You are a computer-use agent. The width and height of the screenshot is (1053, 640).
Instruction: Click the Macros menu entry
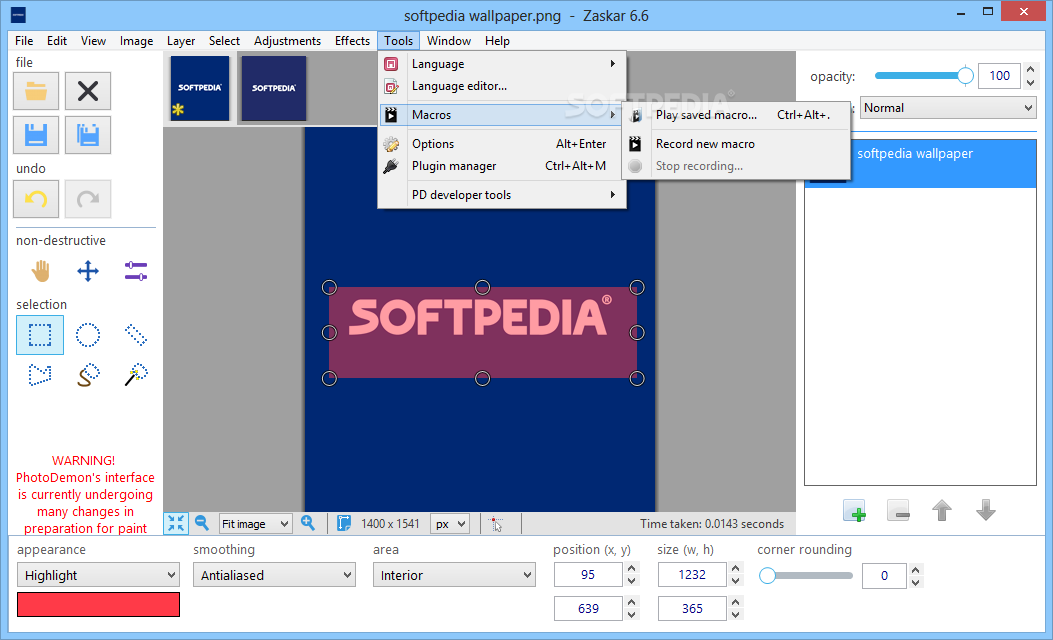(x=502, y=115)
